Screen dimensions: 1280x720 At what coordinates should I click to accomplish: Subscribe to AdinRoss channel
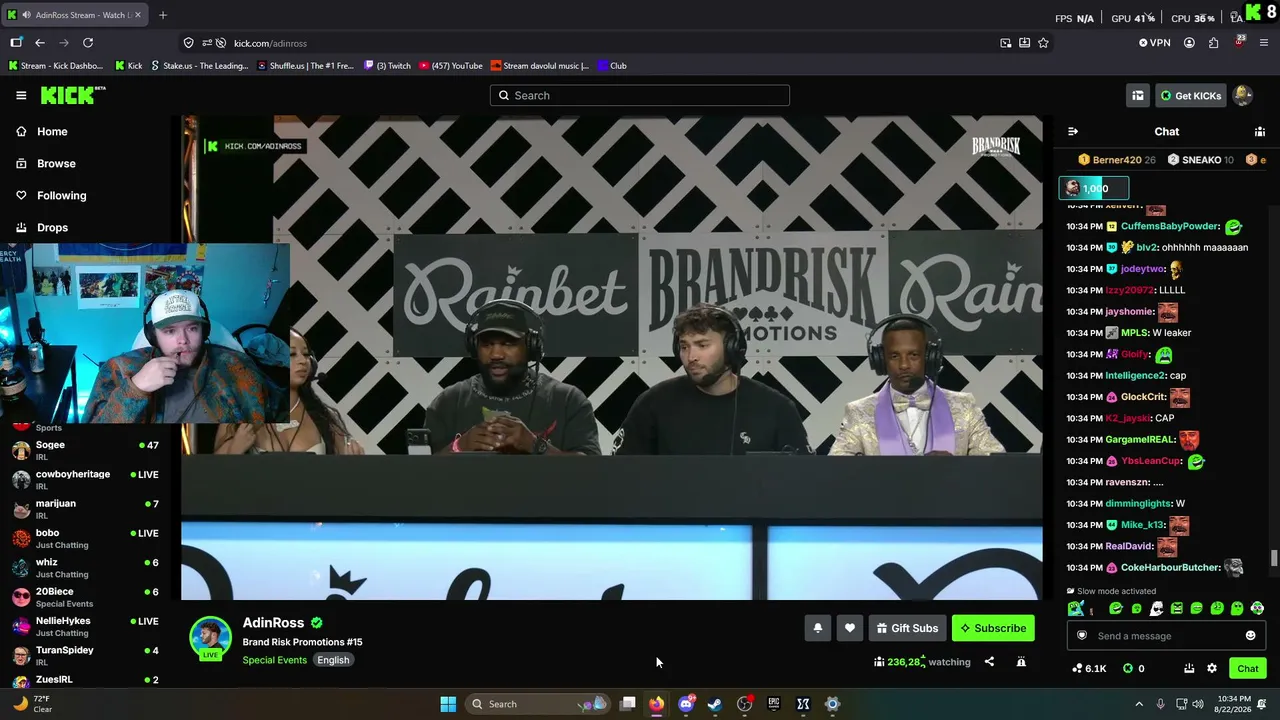[x=993, y=628]
